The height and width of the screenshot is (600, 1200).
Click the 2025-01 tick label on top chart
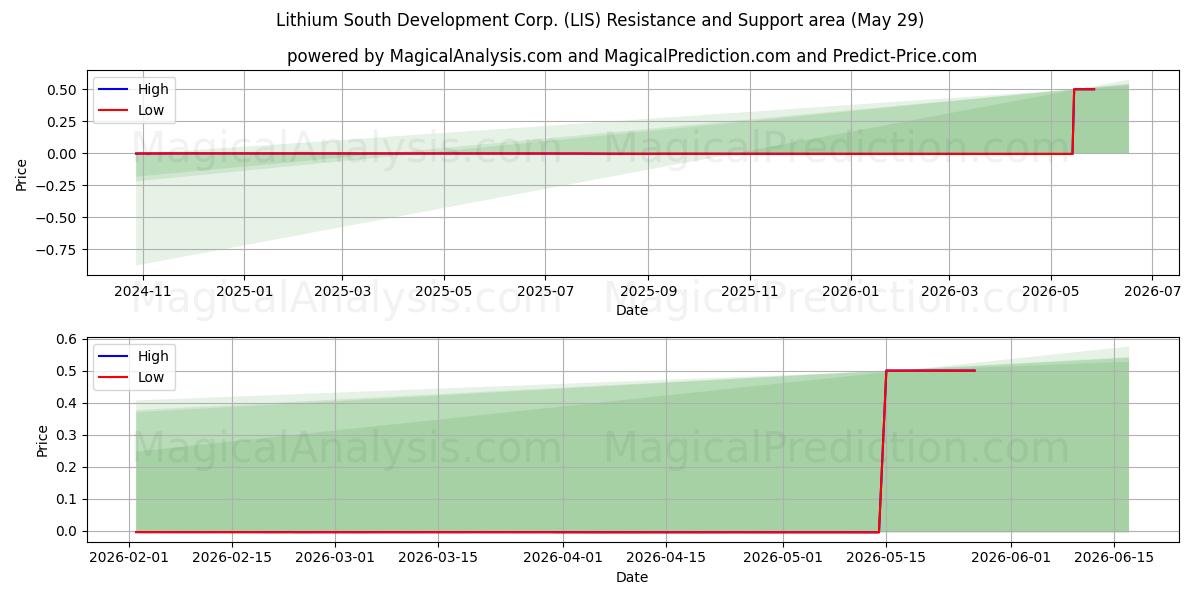tap(245, 291)
